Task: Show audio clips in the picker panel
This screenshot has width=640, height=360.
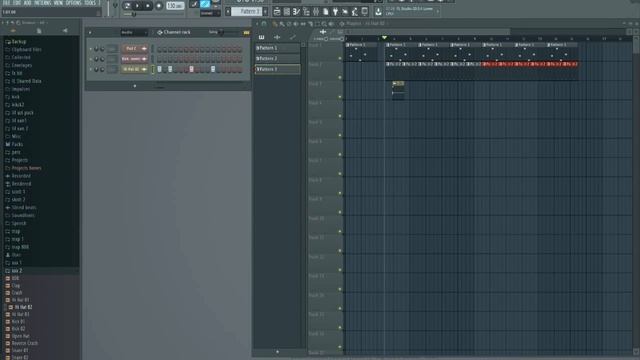Action: pos(277,37)
